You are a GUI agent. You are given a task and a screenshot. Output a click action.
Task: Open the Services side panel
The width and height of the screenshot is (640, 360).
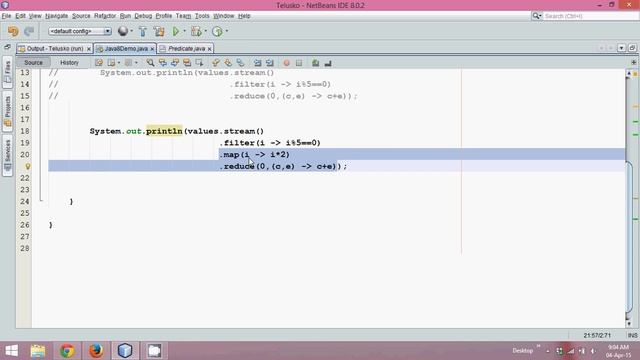pos(7,155)
